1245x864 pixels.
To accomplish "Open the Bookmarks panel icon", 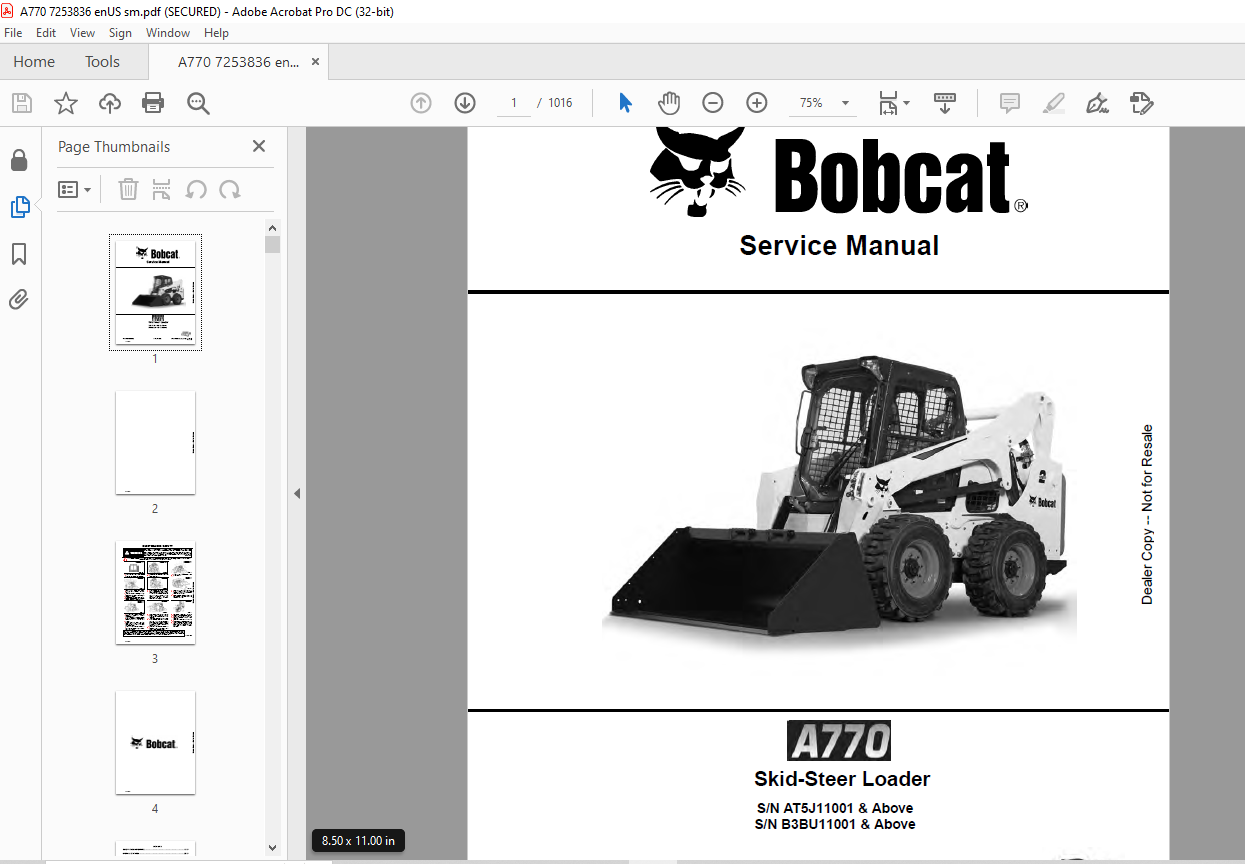I will pos(19,254).
